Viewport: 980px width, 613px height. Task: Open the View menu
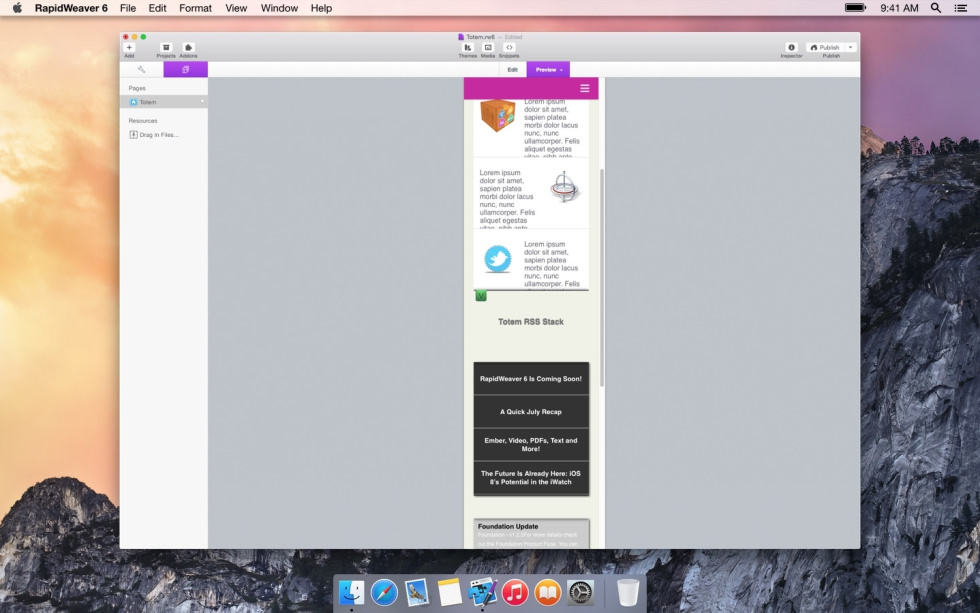(236, 8)
